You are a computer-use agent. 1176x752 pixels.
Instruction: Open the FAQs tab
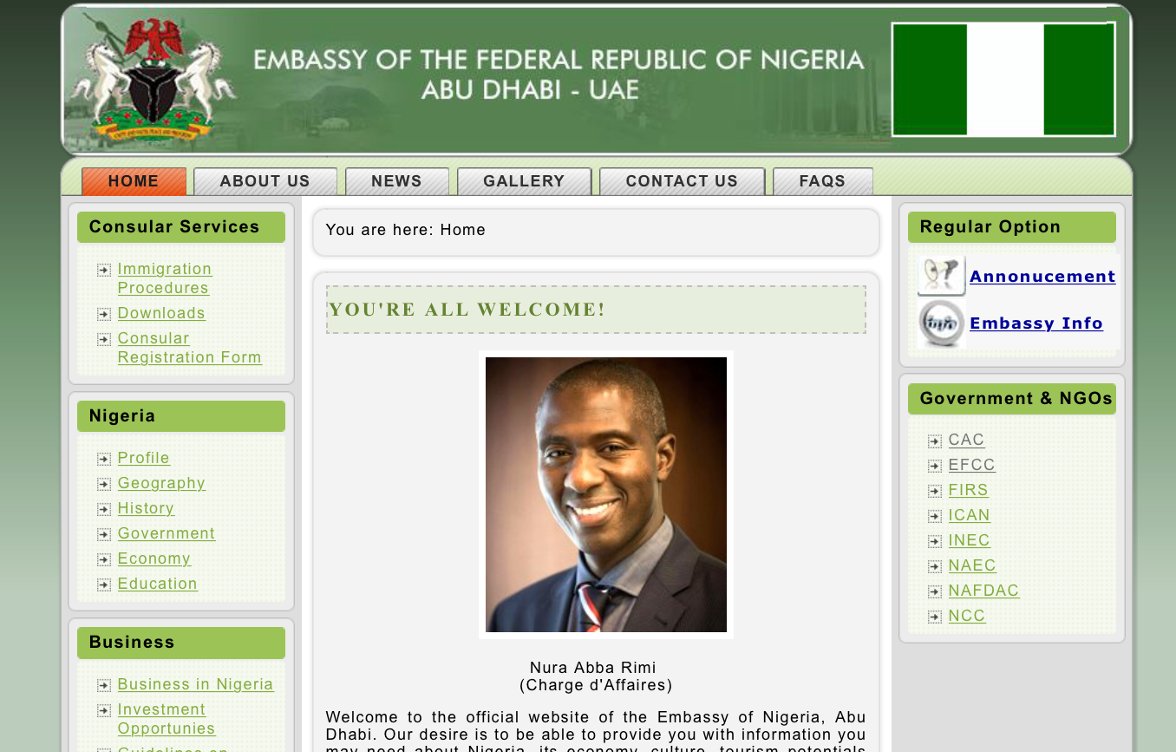point(823,181)
